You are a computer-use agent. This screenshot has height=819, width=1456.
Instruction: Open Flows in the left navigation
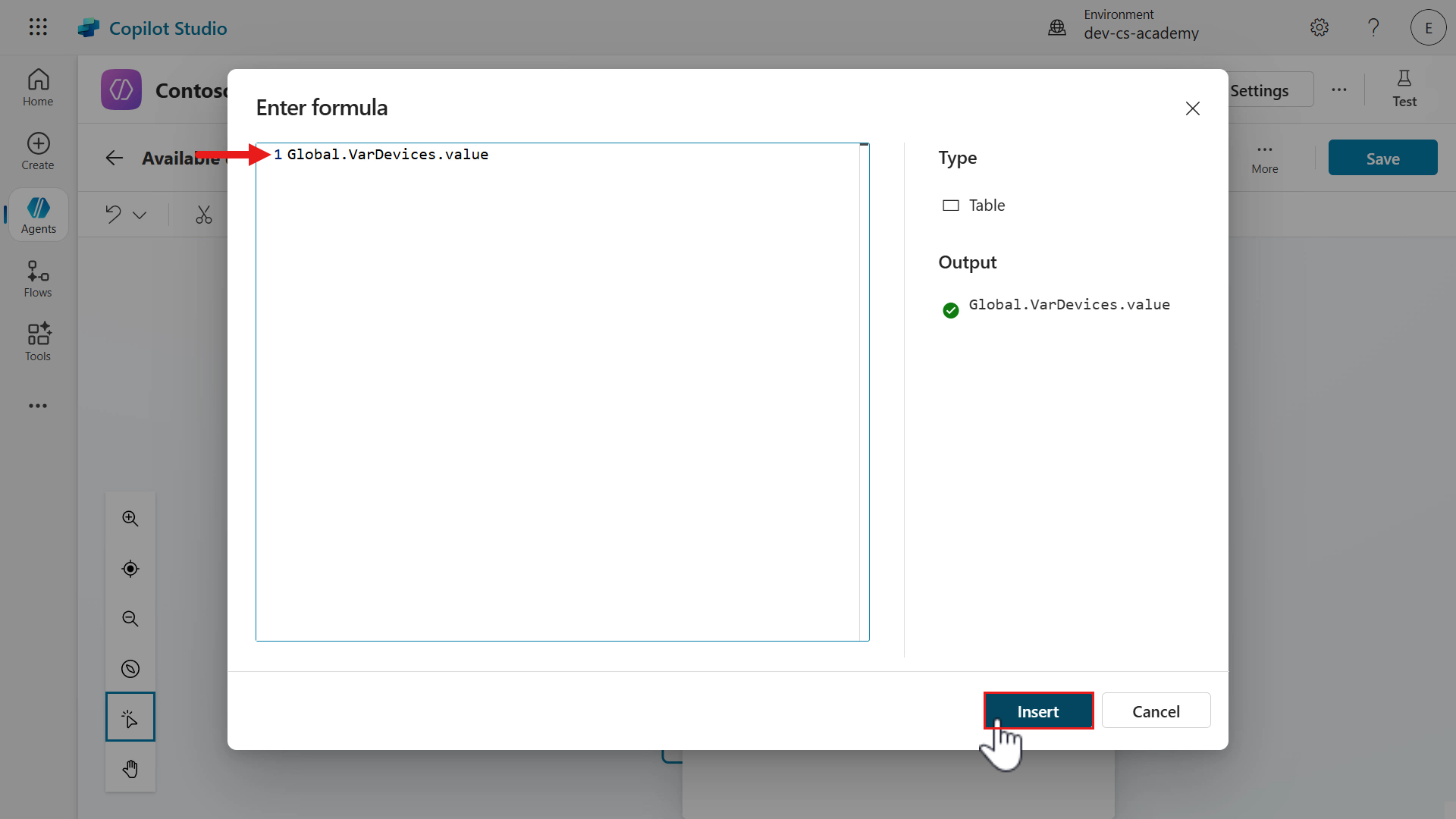(38, 279)
